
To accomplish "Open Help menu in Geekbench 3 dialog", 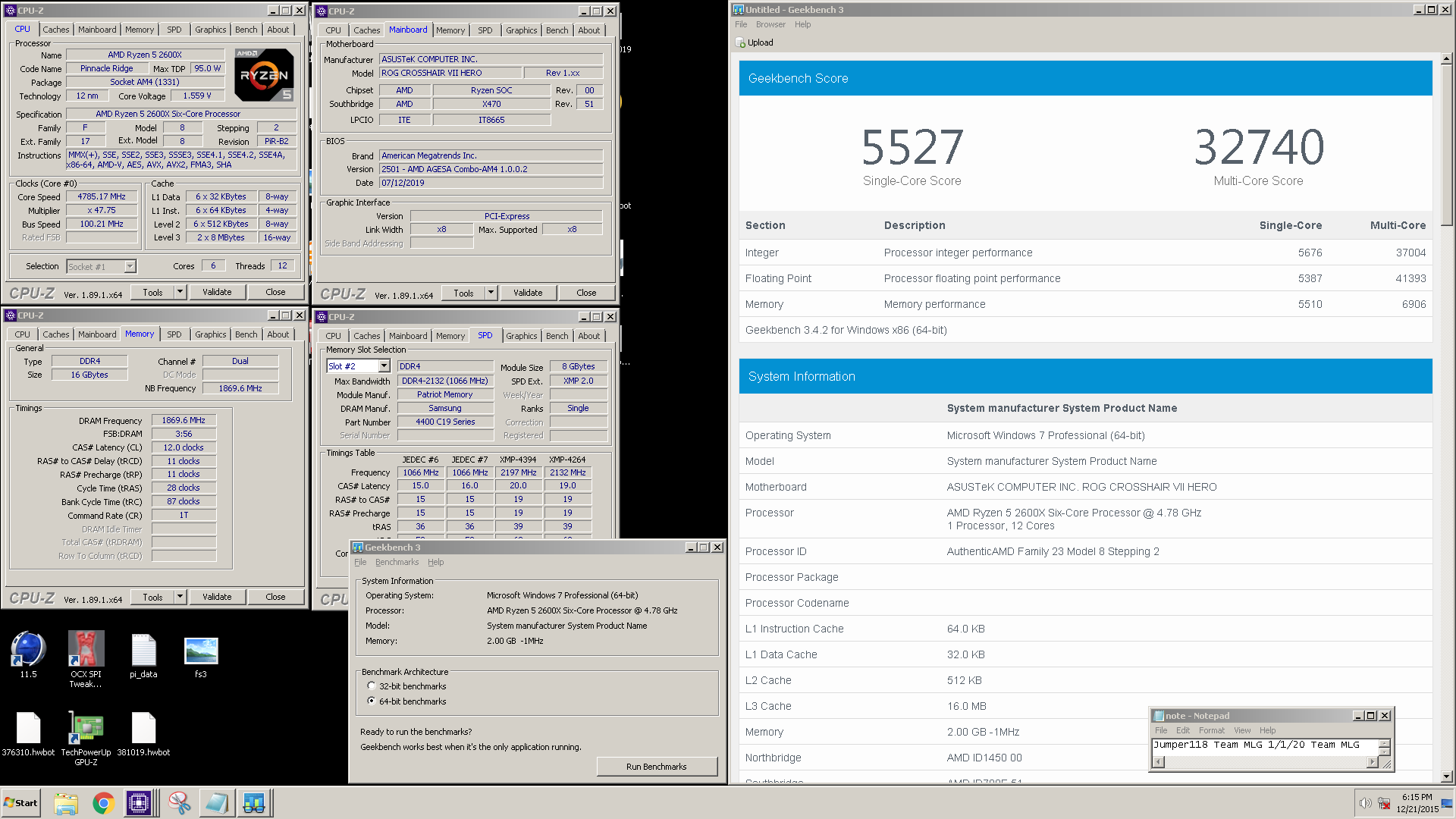I will 436,563.
